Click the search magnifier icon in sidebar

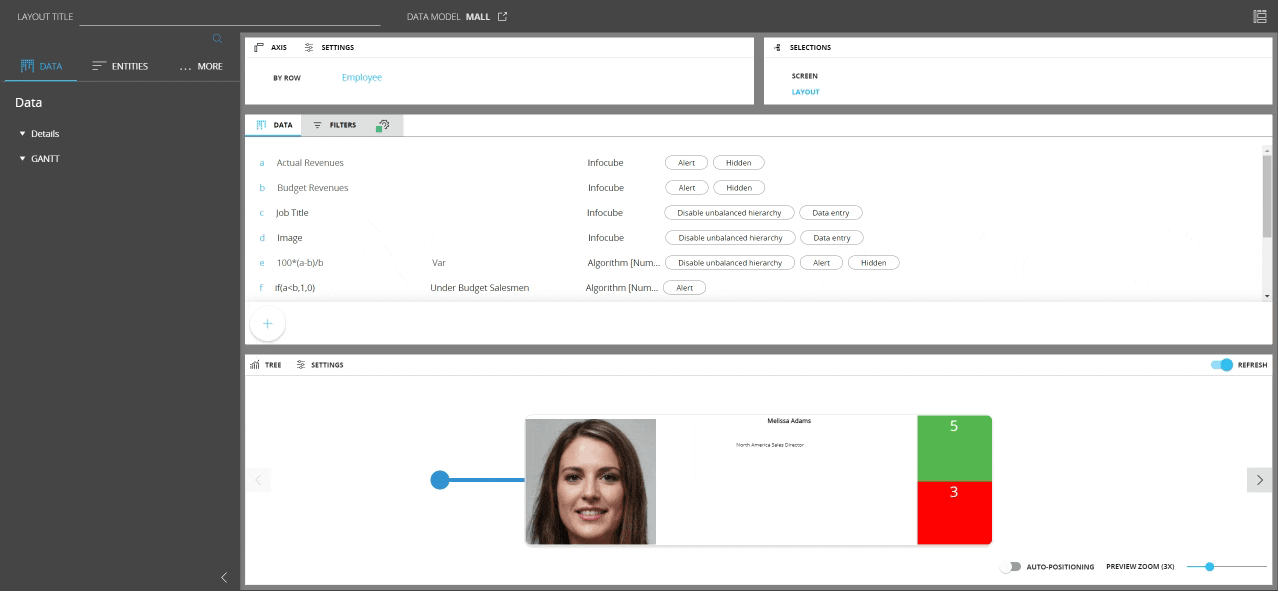pos(217,39)
